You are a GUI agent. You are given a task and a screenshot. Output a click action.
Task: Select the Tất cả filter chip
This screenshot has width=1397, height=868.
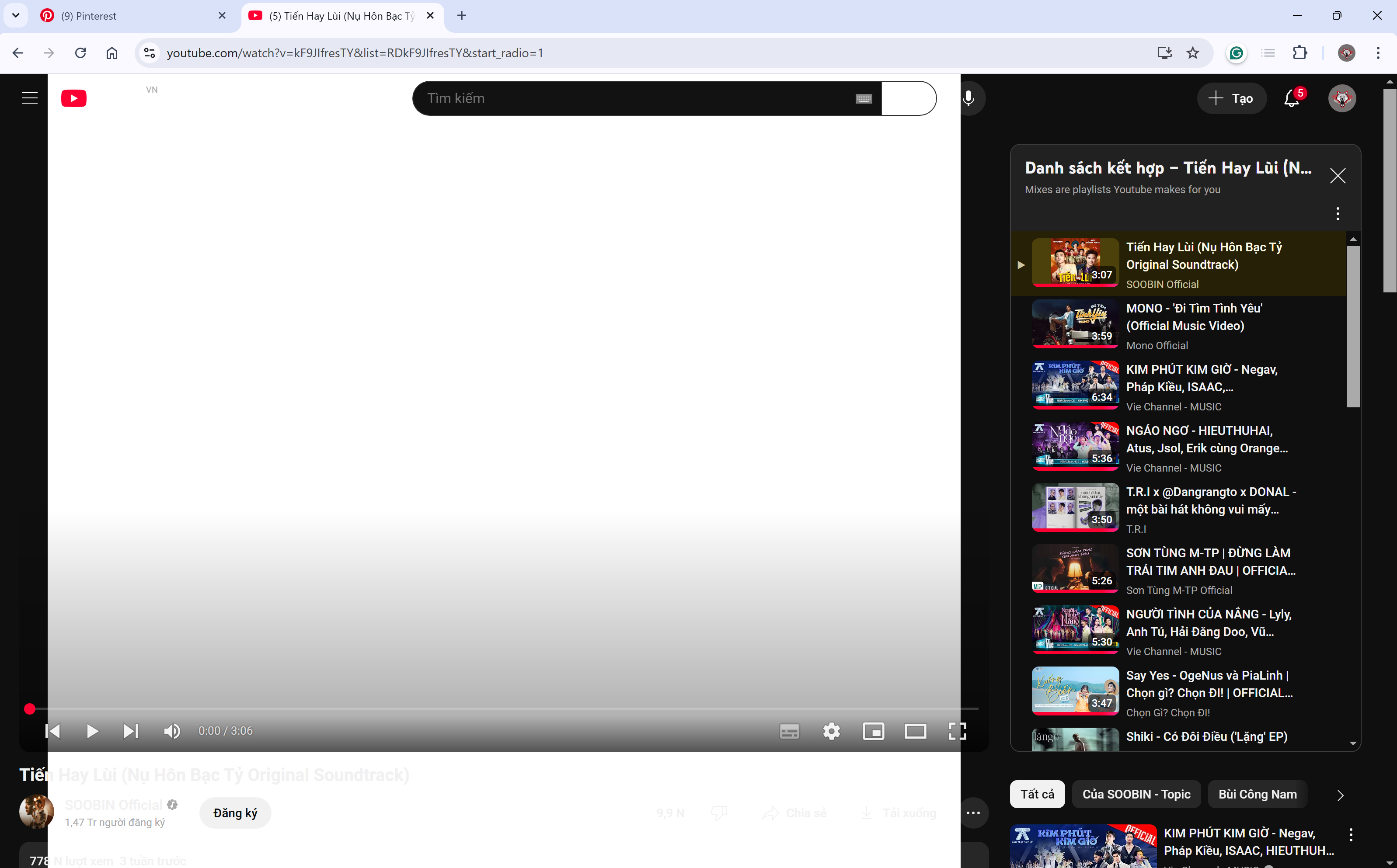click(x=1037, y=795)
